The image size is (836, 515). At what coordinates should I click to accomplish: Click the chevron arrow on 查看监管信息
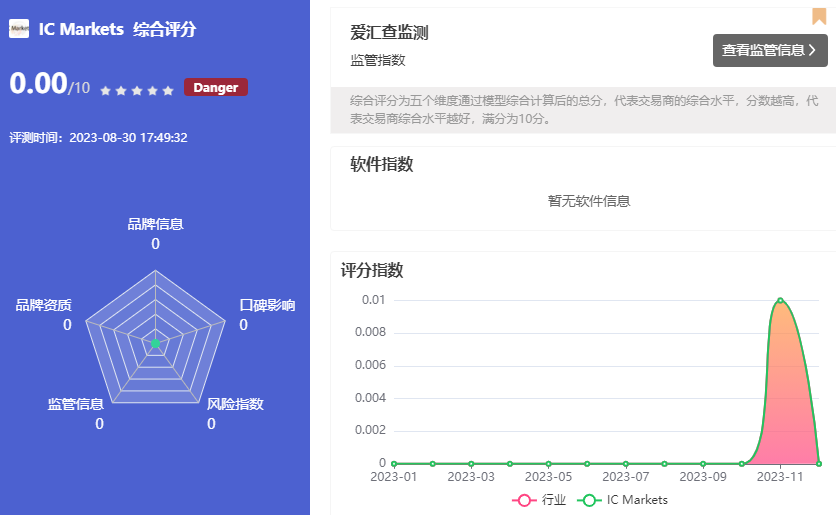(812, 50)
